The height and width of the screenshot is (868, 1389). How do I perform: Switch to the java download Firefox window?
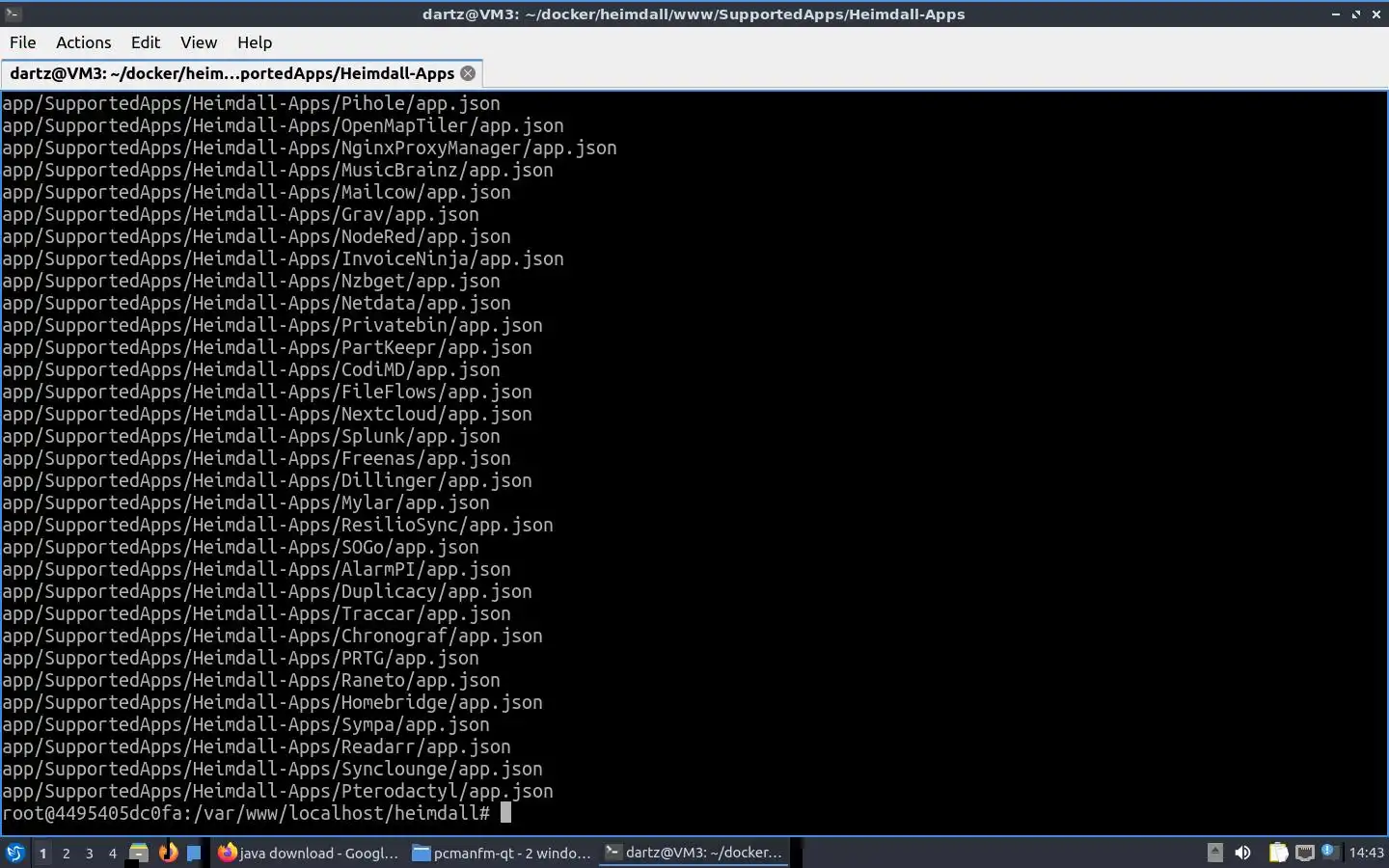[x=309, y=853]
